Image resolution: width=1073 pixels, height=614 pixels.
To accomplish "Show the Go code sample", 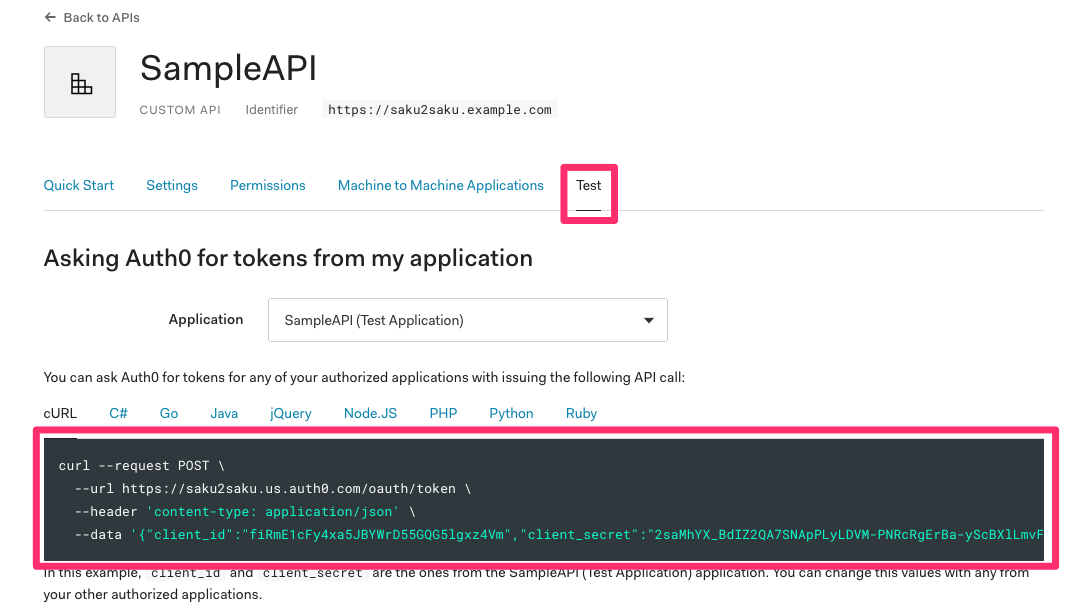I will (169, 413).
